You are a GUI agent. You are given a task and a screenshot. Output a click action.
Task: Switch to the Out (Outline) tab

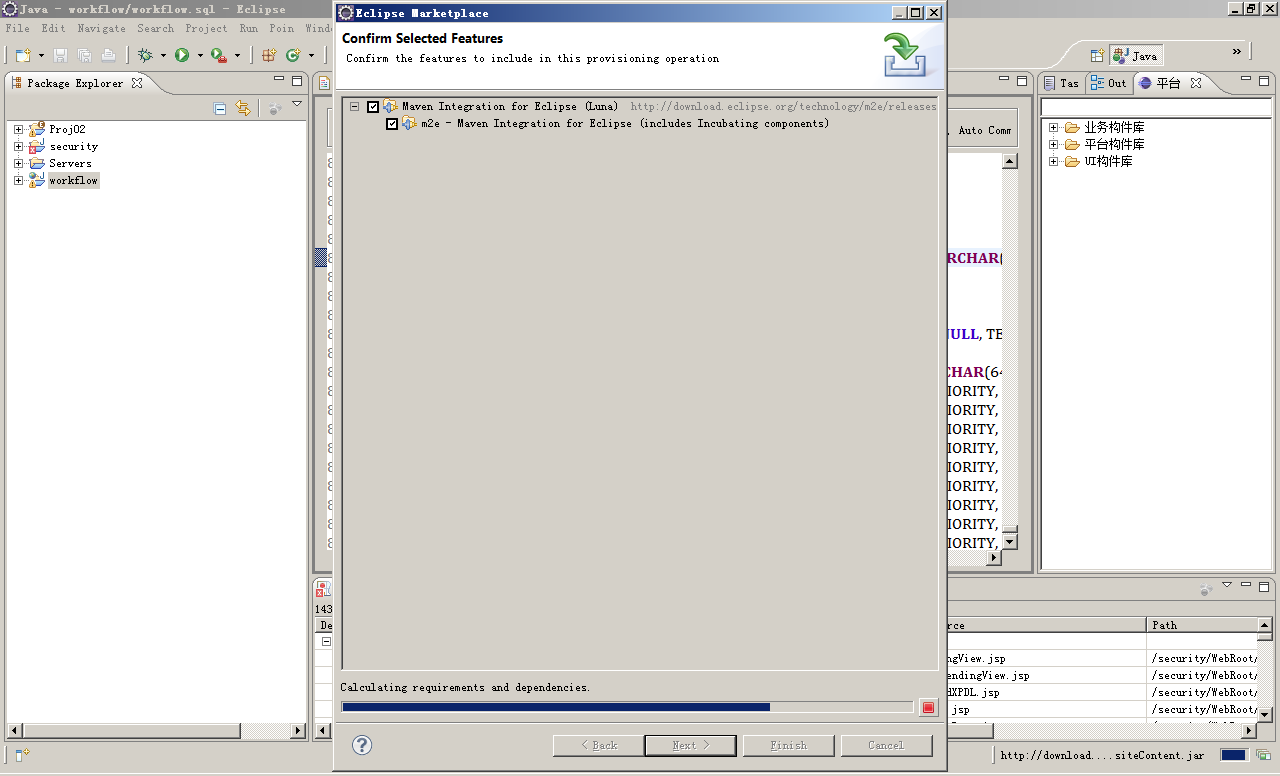tap(1109, 83)
